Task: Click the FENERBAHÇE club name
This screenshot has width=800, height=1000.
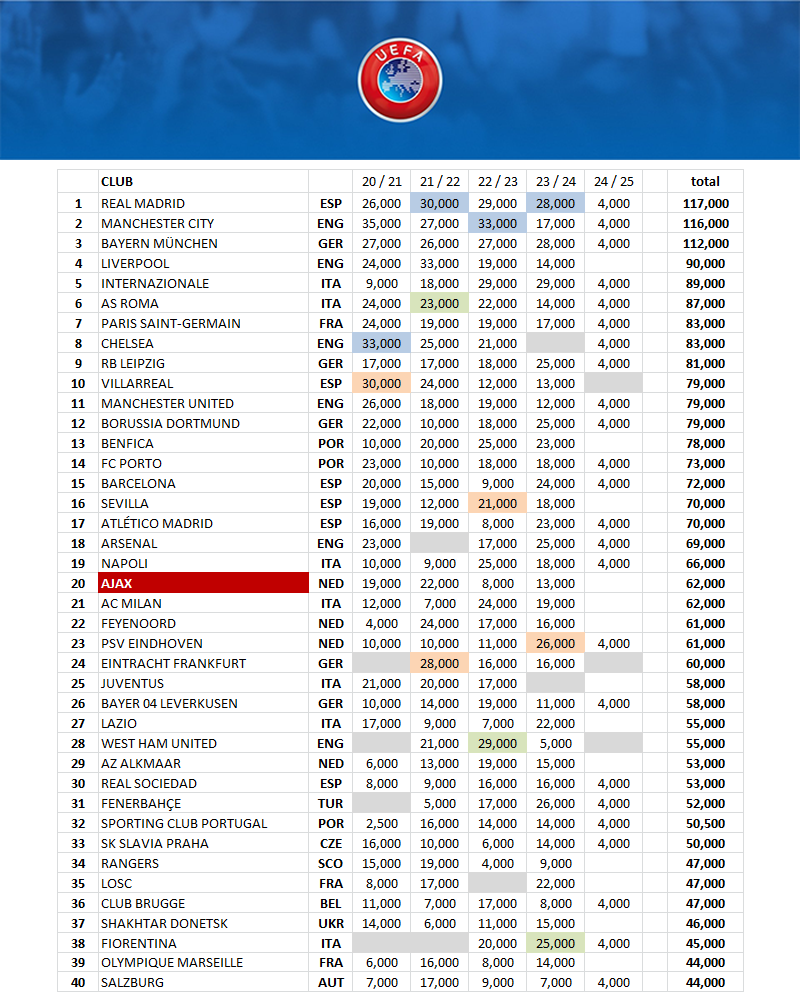Action: [141, 804]
